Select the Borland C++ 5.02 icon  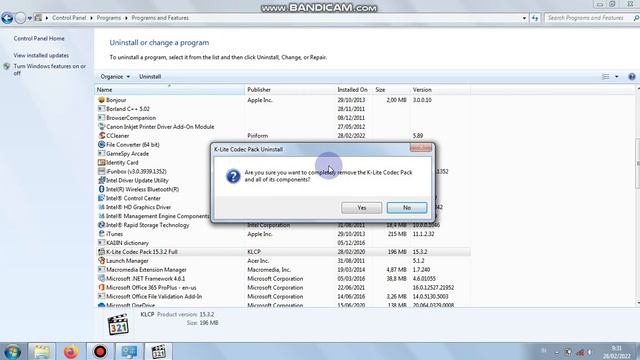coord(101,109)
